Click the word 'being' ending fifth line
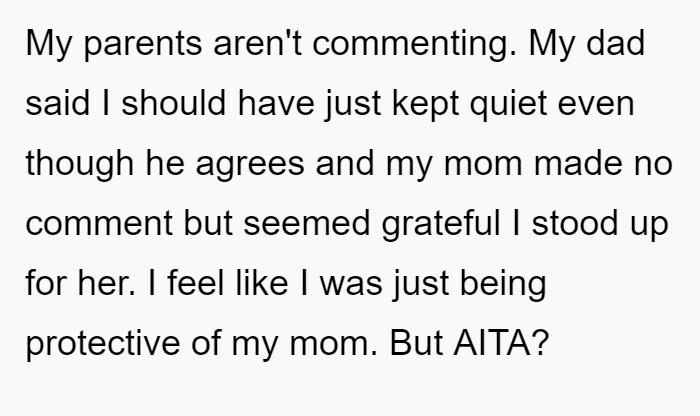This screenshot has height=416, width=700. (x=503, y=284)
